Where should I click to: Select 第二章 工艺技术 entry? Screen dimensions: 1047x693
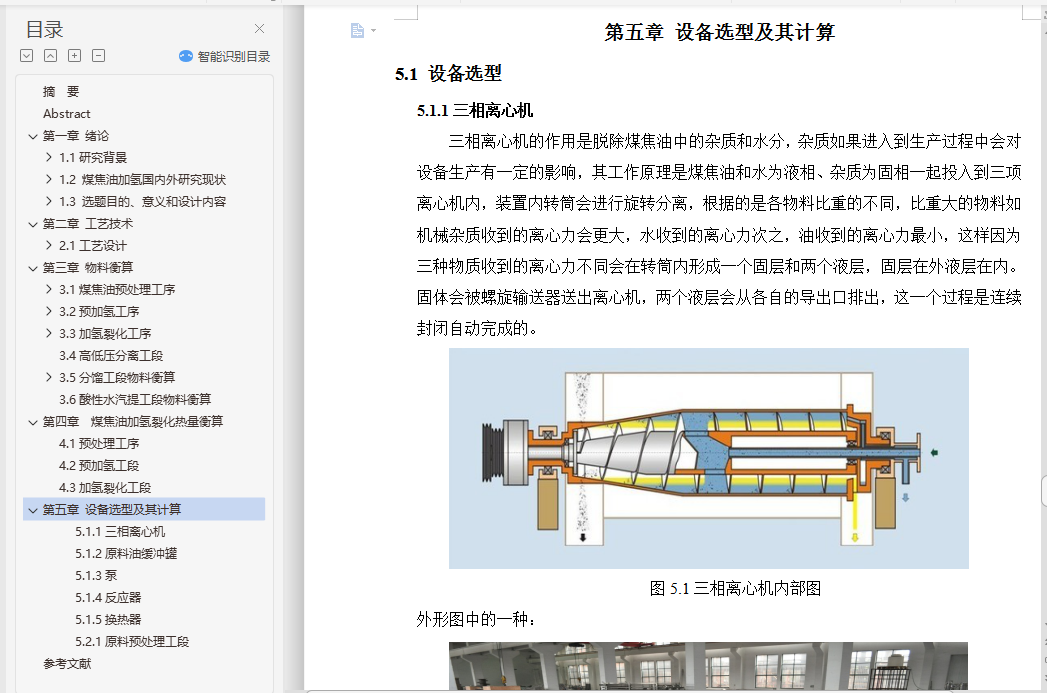coord(87,224)
